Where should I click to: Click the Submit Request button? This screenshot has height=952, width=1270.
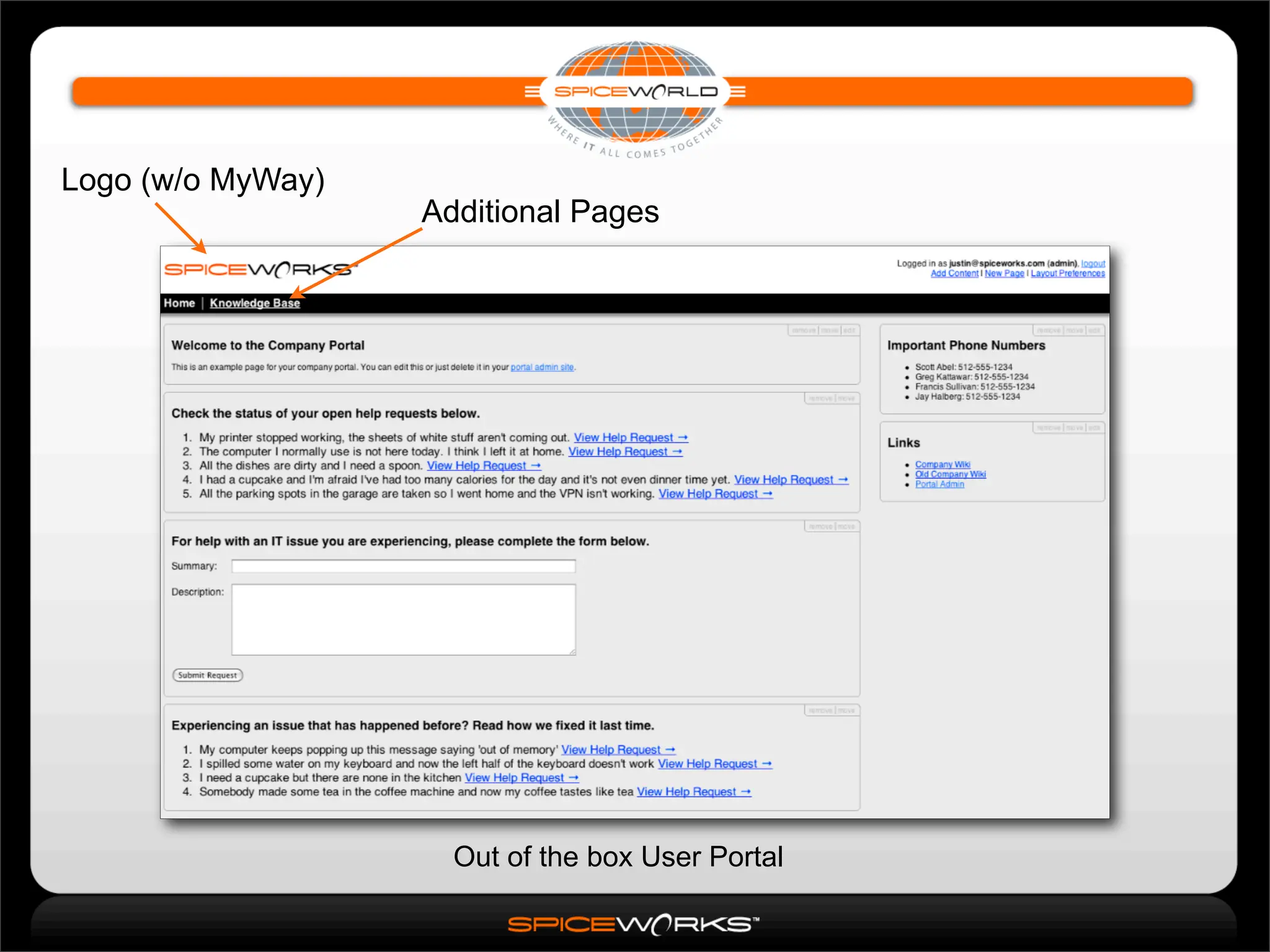tap(207, 675)
